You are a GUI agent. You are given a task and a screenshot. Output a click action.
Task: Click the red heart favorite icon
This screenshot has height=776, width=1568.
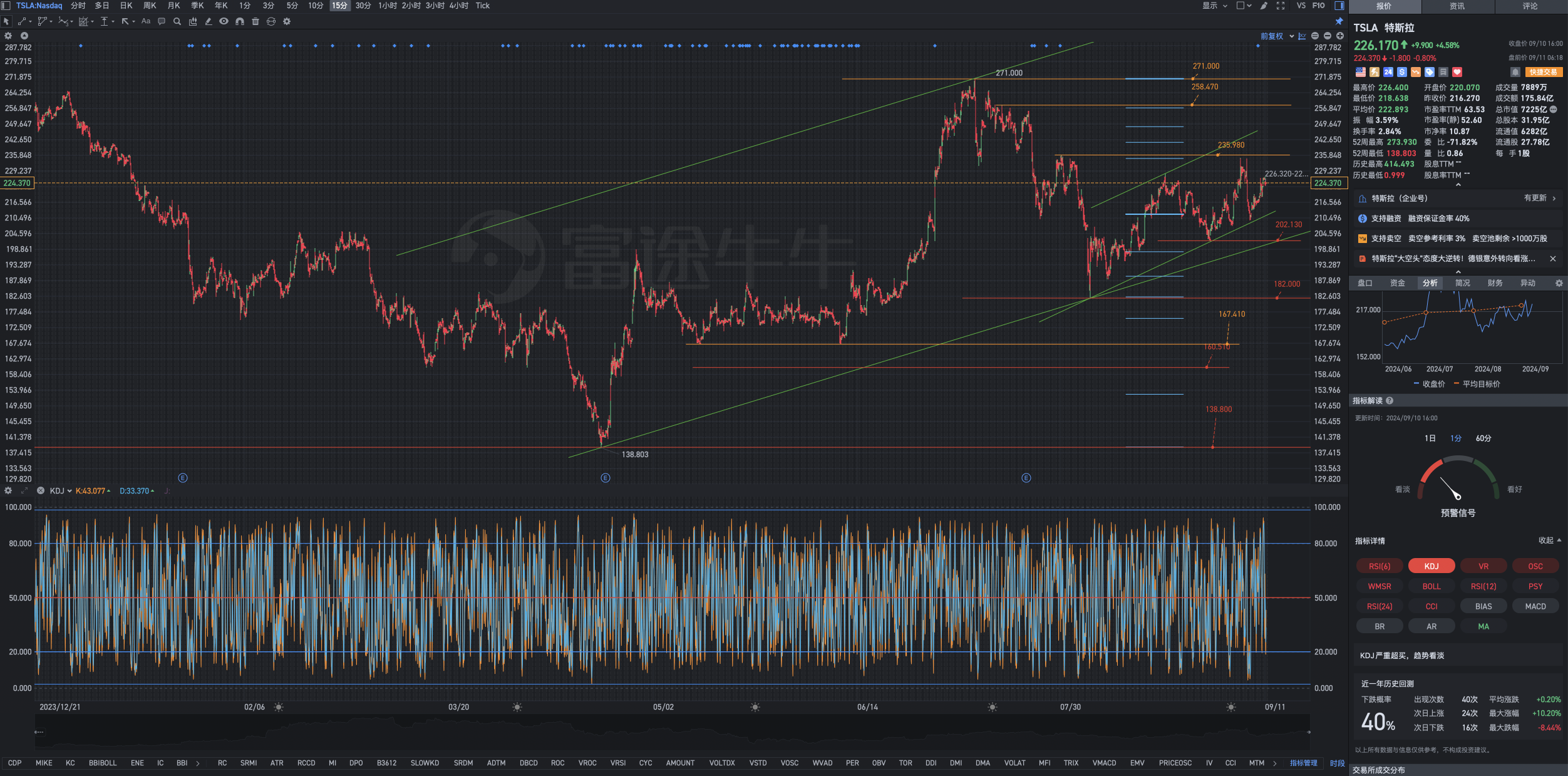[1457, 72]
